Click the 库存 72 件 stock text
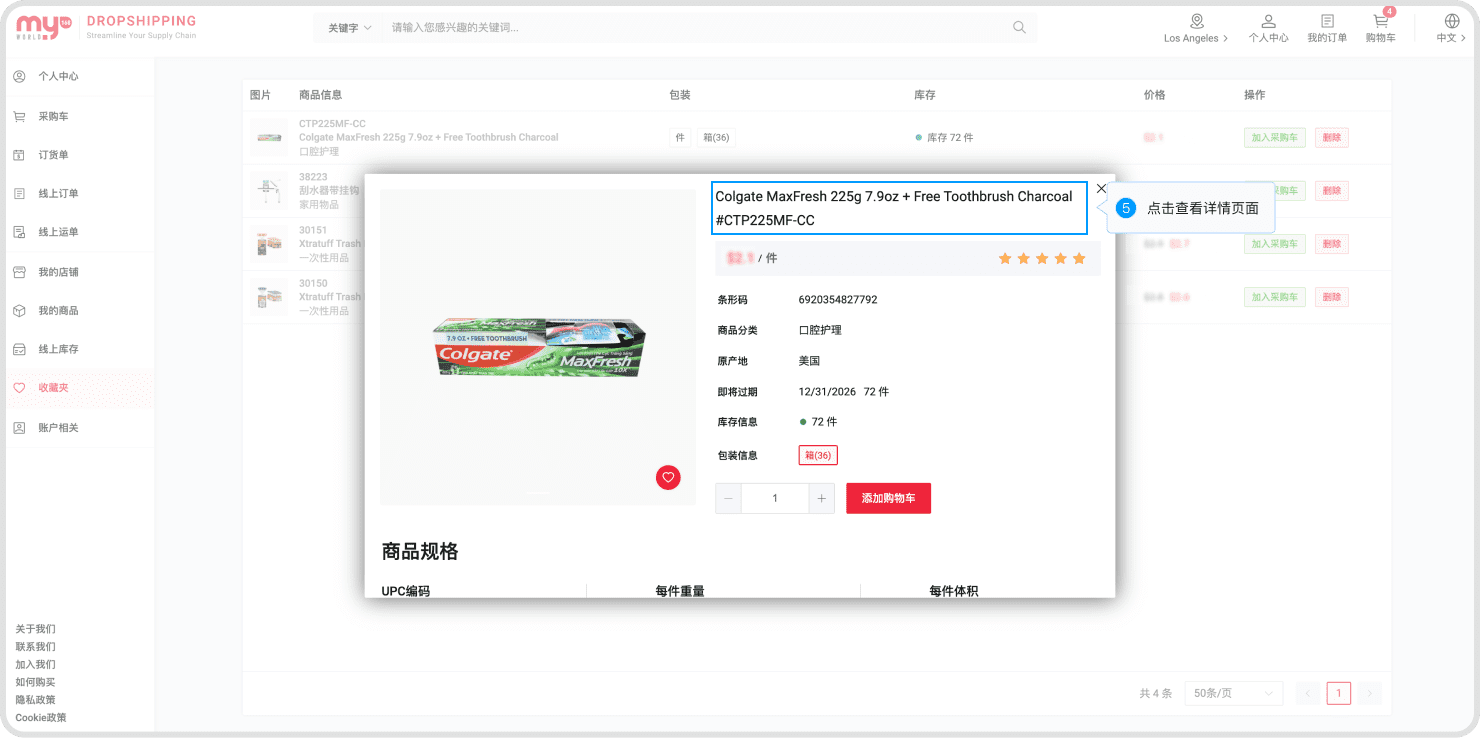The height and width of the screenshot is (738, 1480). pyautogui.click(x=950, y=138)
